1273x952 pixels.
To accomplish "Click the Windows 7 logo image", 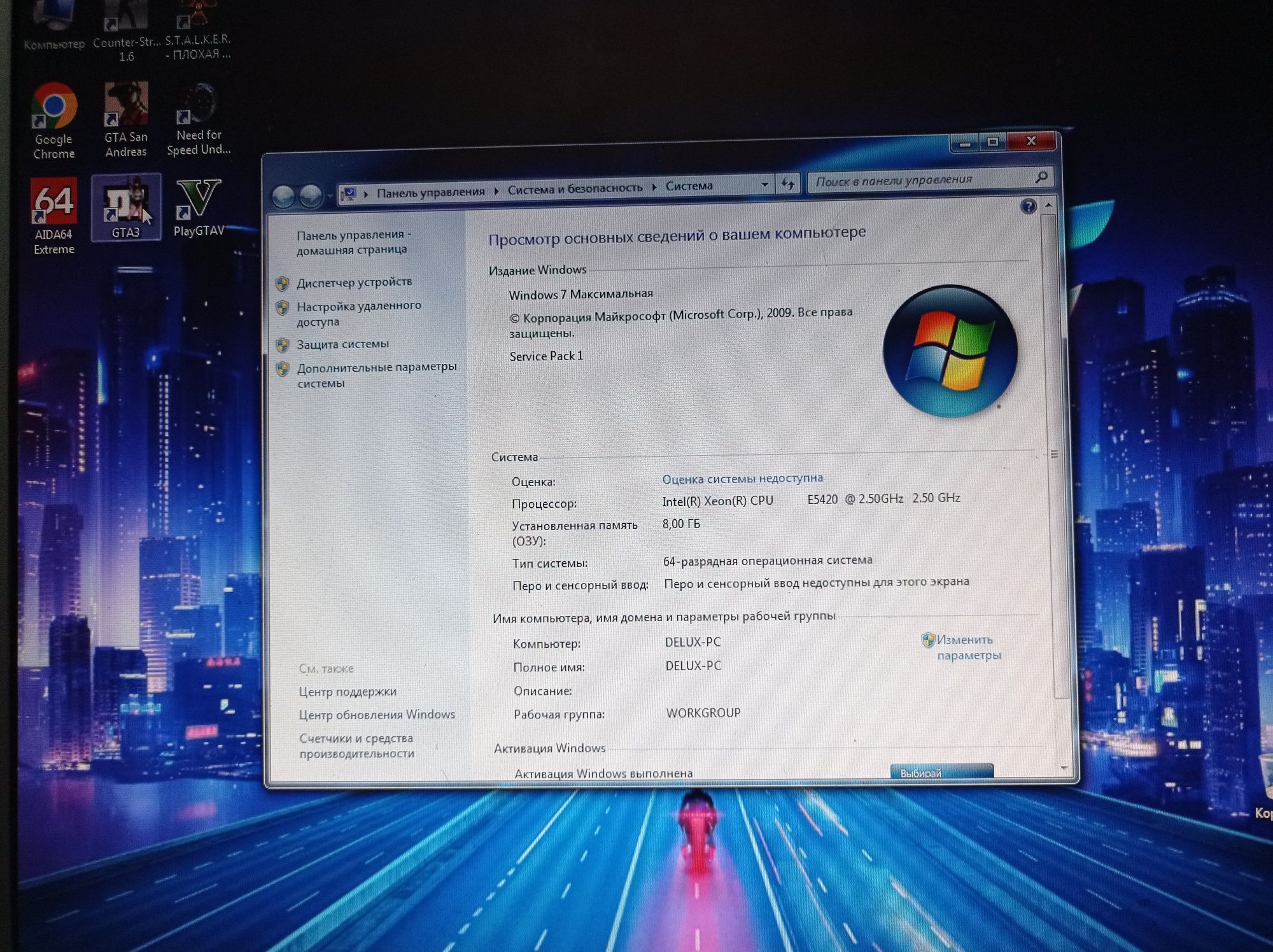I will point(950,351).
